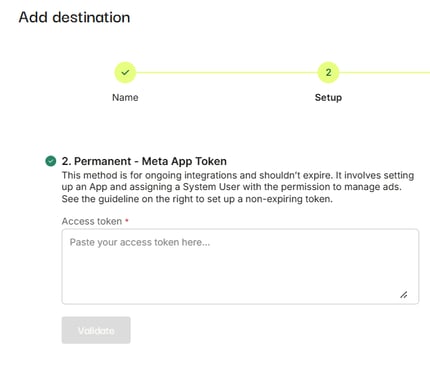This screenshot has height=378, width=430.
Task: Click the Add destination page title
Action: [74, 17]
